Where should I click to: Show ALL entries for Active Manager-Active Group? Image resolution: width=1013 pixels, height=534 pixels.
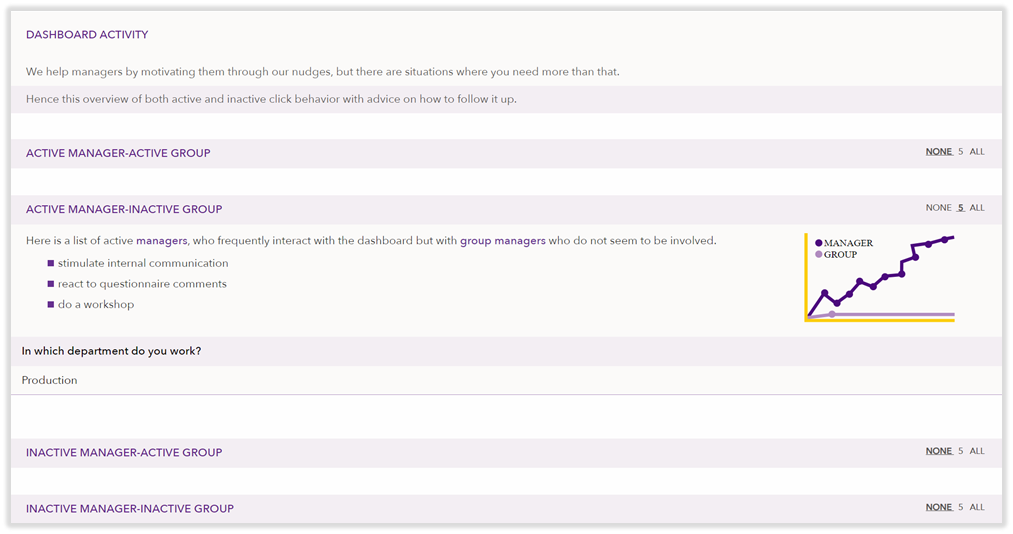click(x=977, y=152)
